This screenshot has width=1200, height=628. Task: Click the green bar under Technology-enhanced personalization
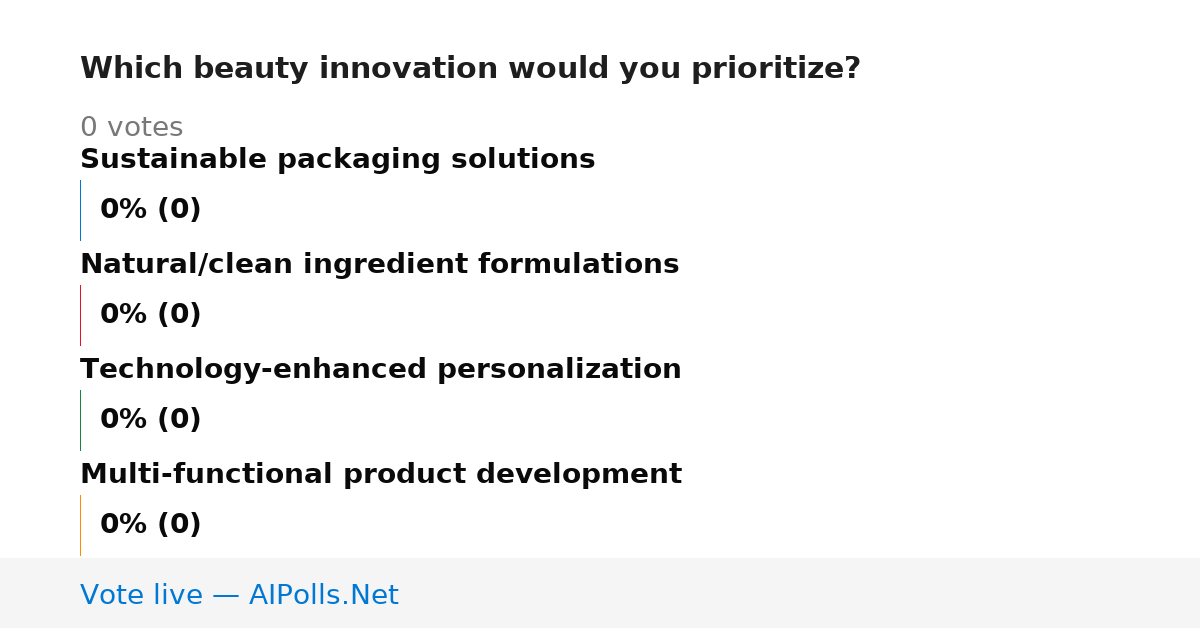(80, 420)
